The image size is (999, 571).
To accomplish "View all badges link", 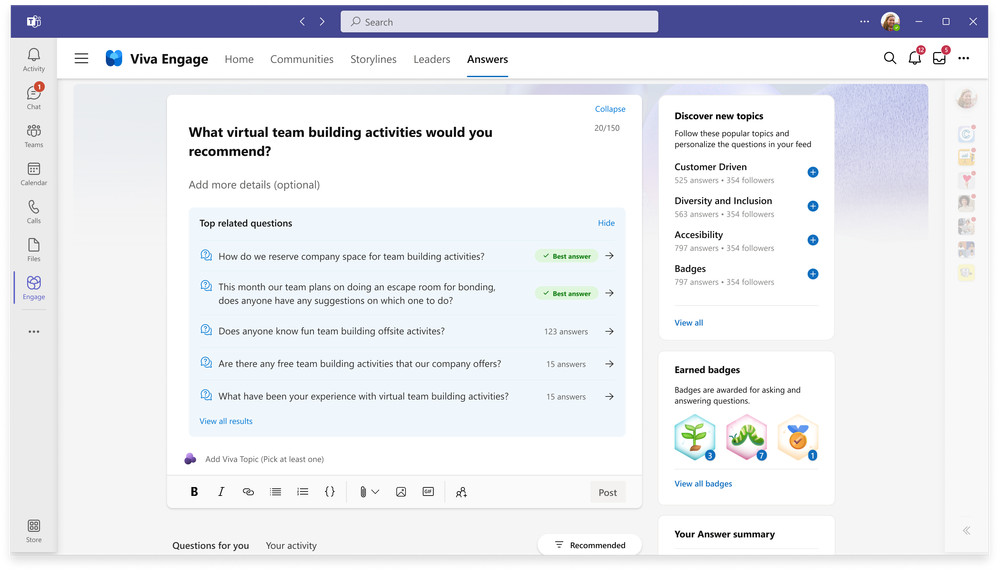I will [703, 484].
